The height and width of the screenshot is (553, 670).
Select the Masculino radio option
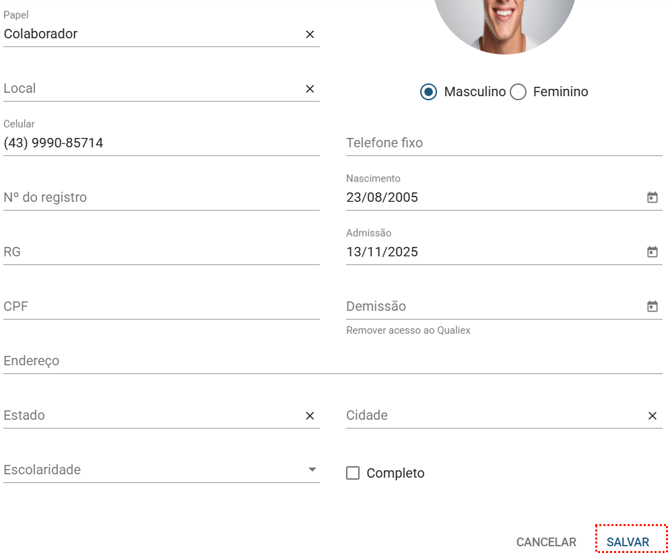[x=429, y=92]
